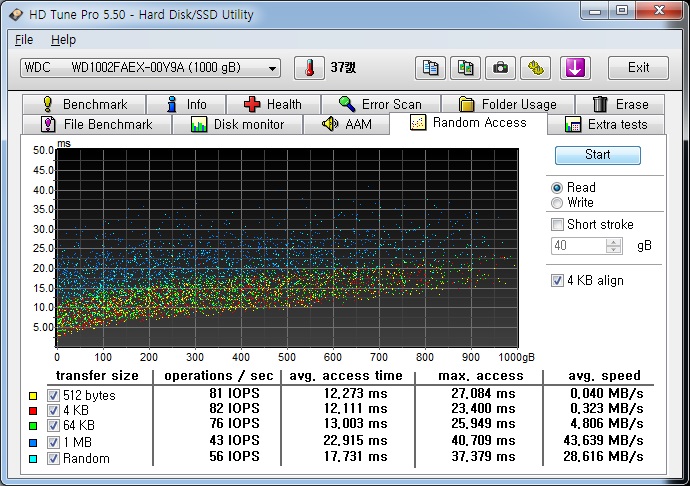
Task: Click the max. access column header
Action: [x=481, y=376]
